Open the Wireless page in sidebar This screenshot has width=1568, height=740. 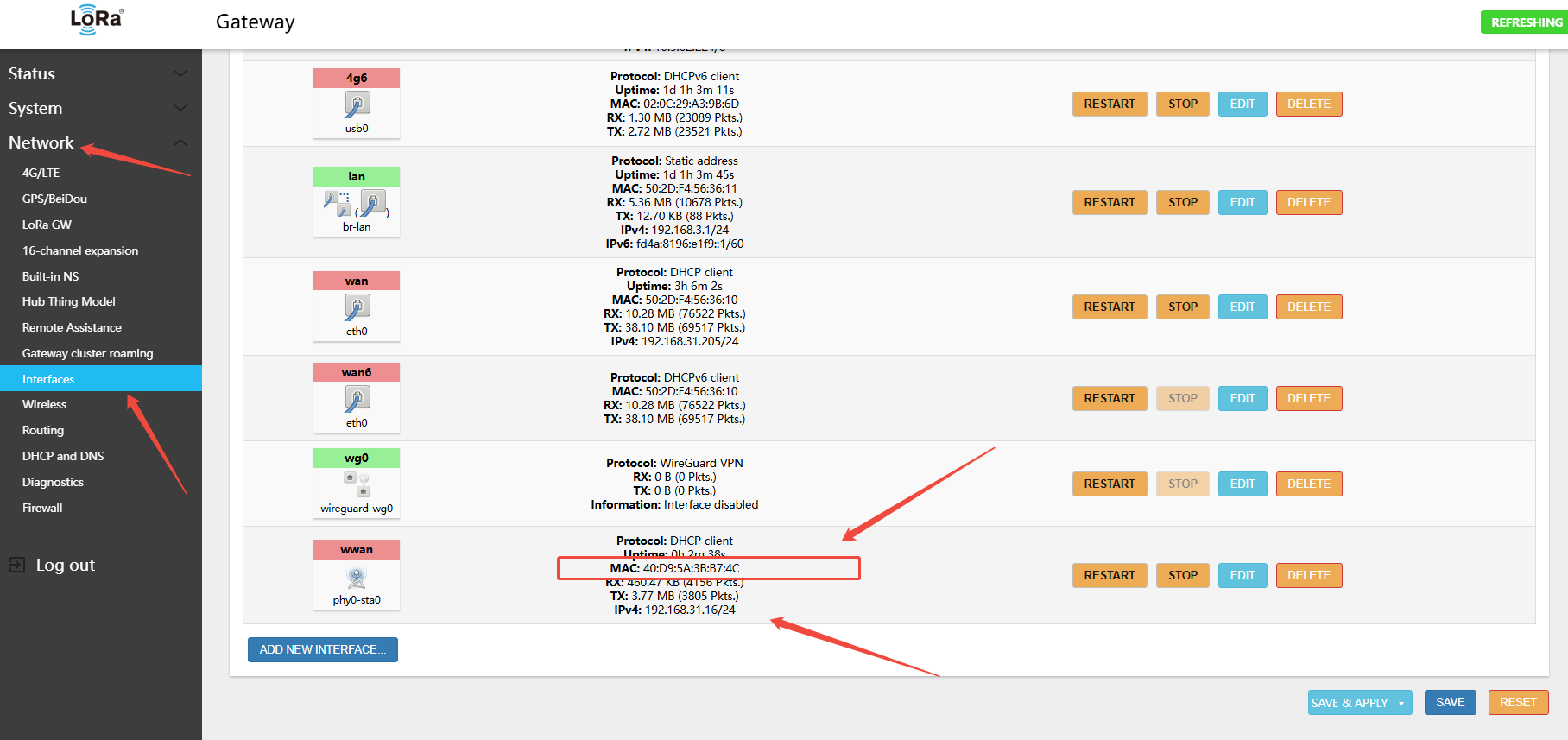(x=45, y=404)
